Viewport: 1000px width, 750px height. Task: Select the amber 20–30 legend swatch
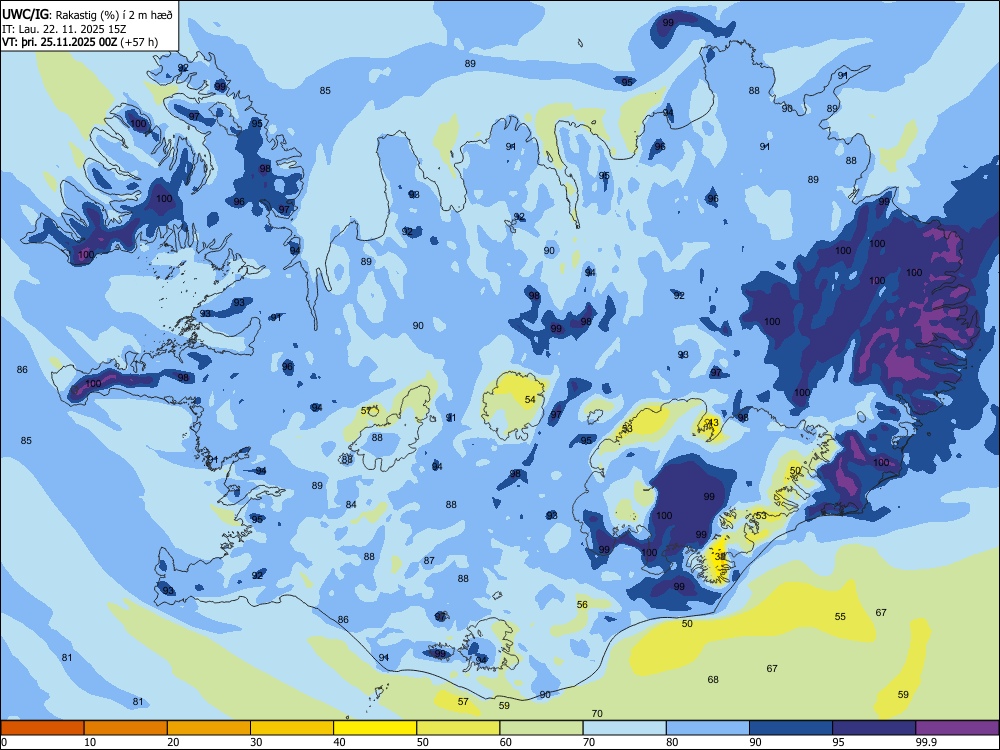click(x=209, y=728)
